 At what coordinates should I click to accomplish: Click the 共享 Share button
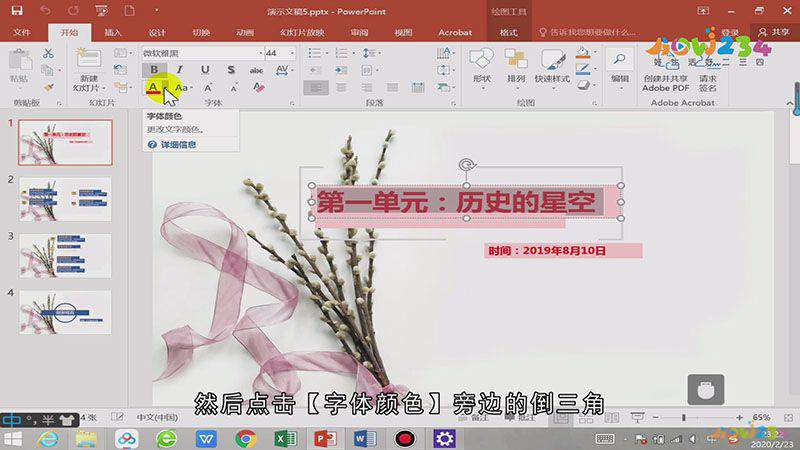(774, 32)
